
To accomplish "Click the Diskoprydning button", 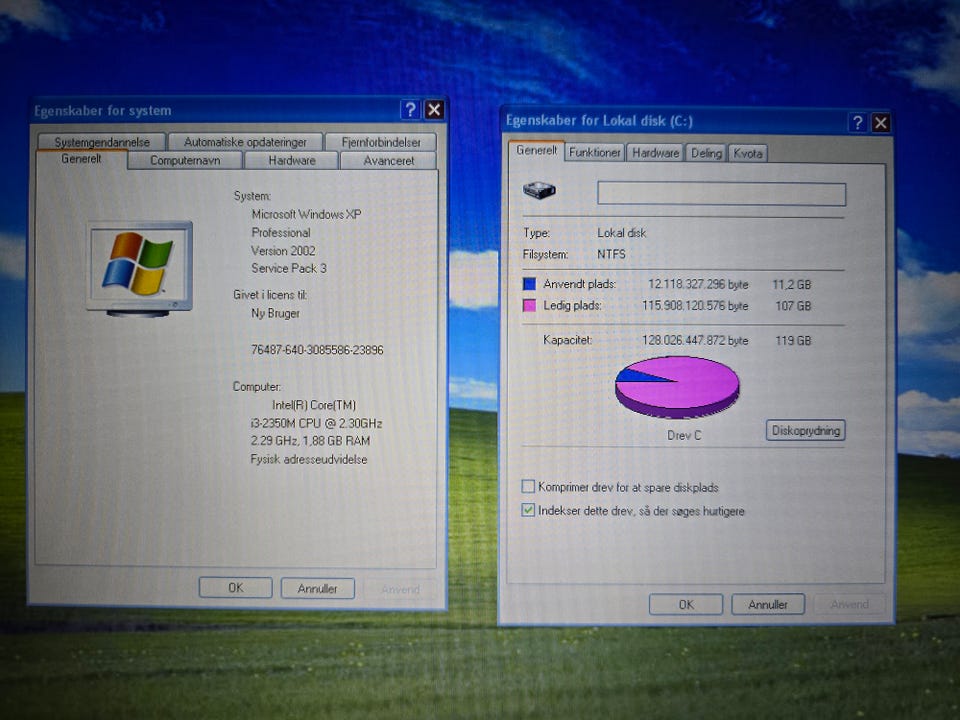I will click(805, 430).
